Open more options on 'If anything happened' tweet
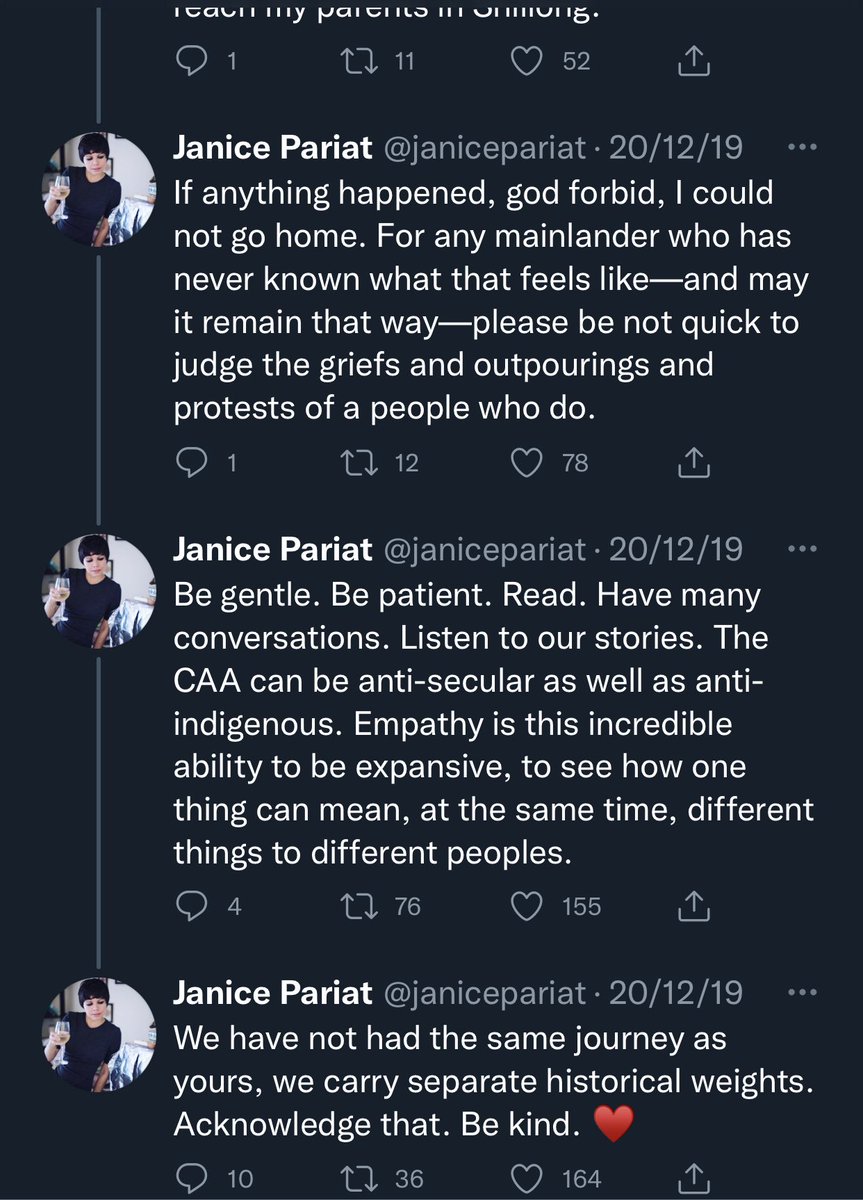 coord(802,149)
